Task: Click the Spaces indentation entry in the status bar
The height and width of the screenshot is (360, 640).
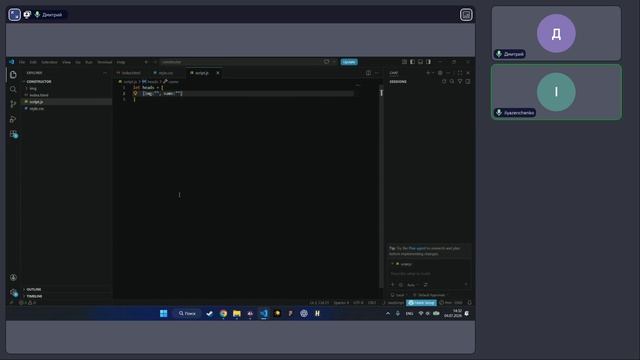Action: point(341,303)
